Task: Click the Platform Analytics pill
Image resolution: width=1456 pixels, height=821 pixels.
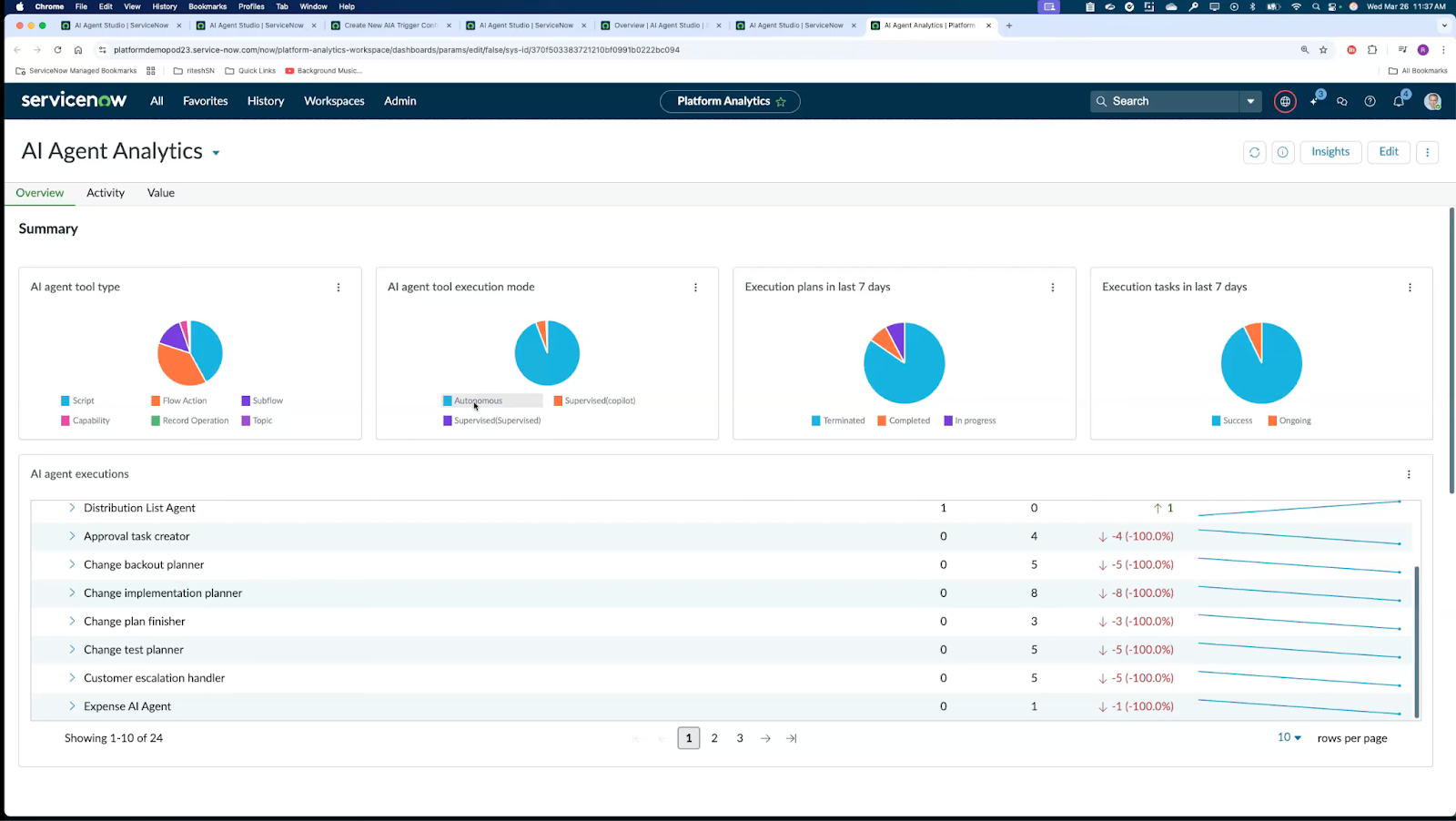Action: click(x=730, y=101)
